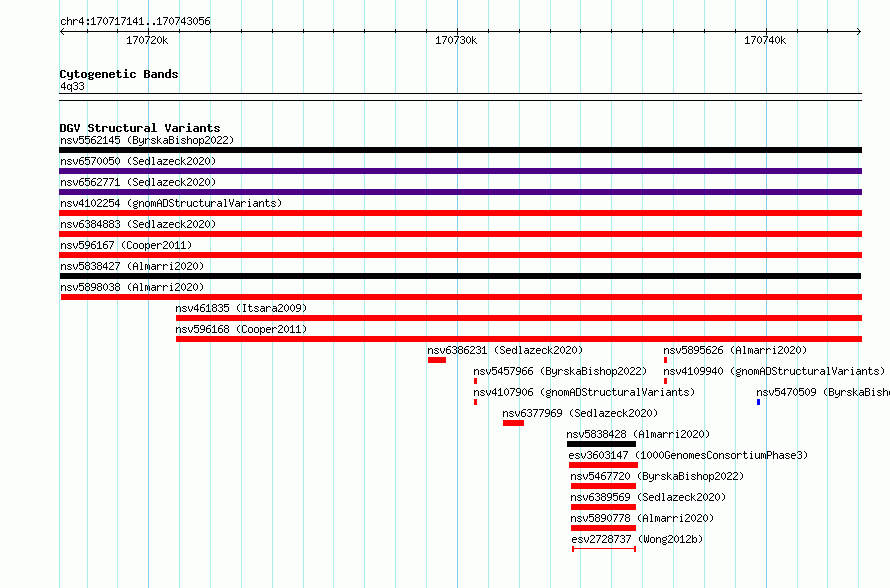Select the red nsv4102254 variant bar

460,213
